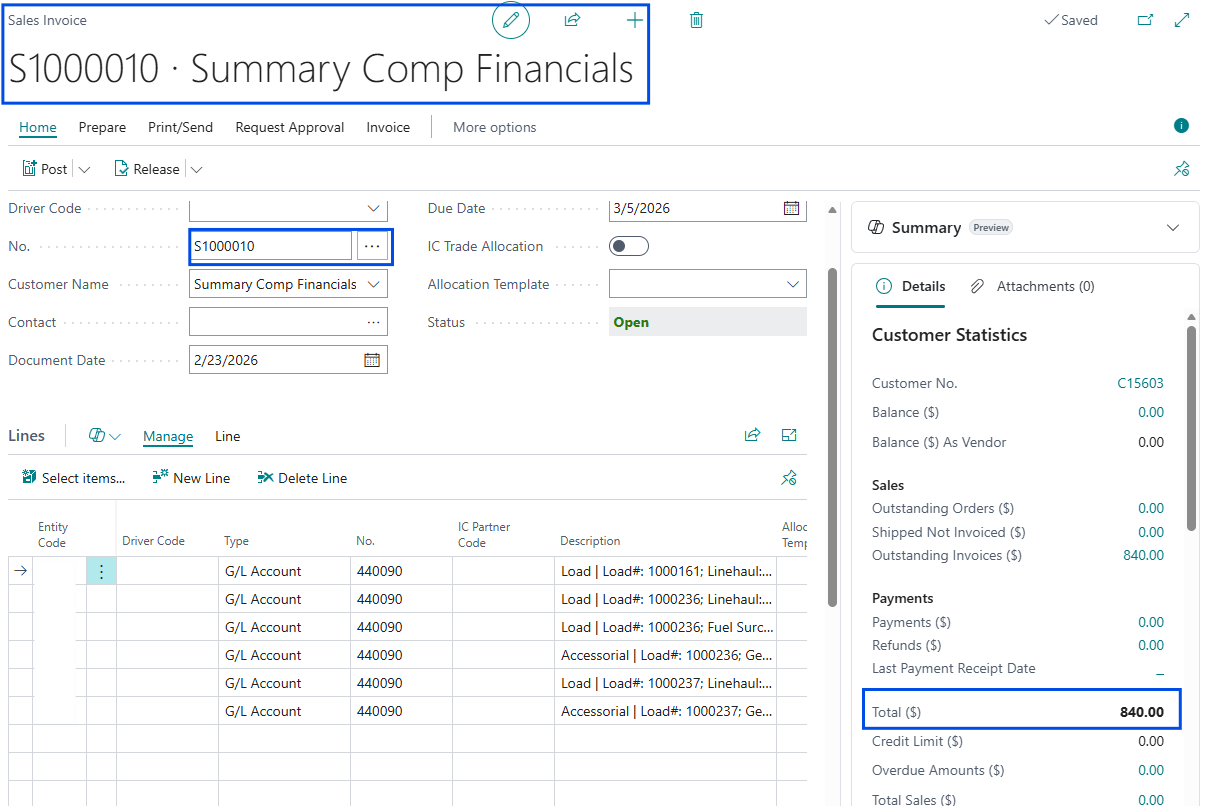Click the Description column header
The image size is (1221, 806).
[x=590, y=541]
